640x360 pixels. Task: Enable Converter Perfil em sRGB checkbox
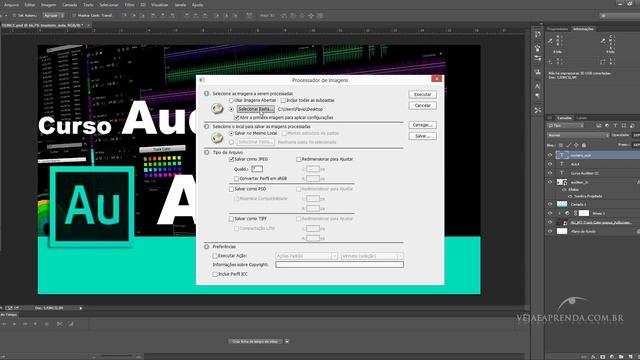point(236,179)
